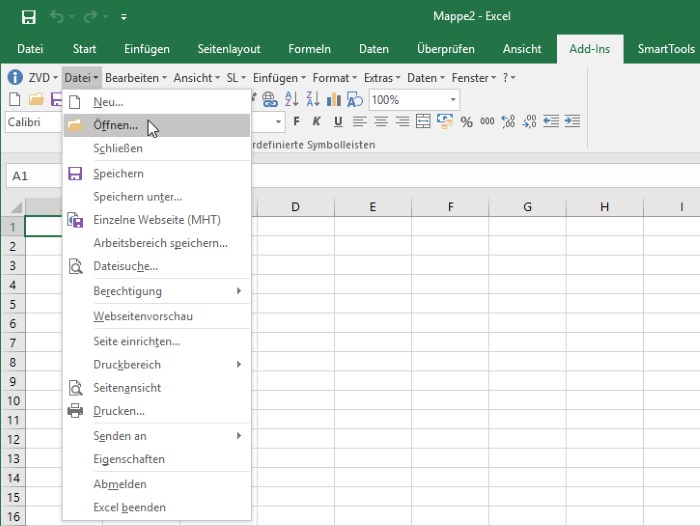Open the 100% zoom dropdown

453,100
